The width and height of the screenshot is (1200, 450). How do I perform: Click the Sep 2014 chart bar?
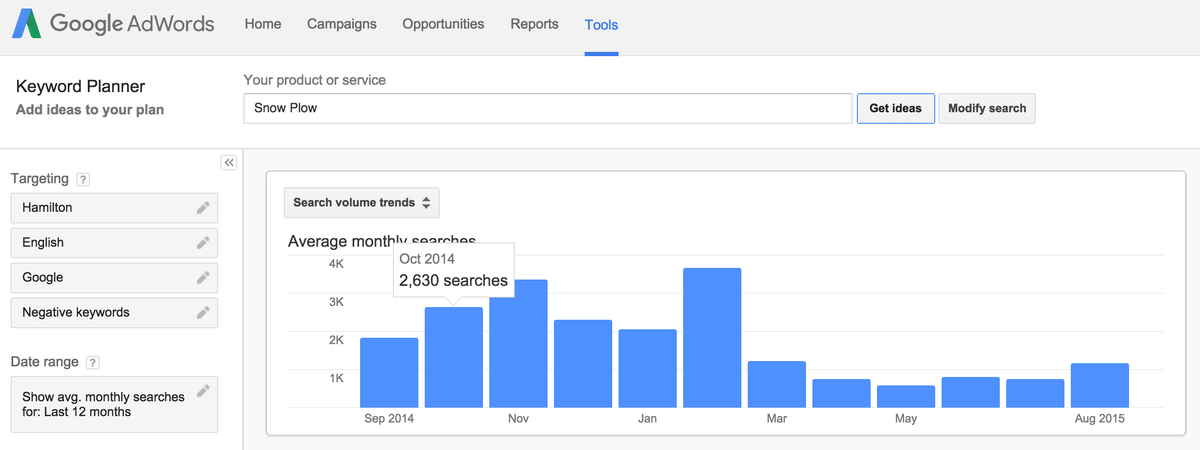point(389,373)
